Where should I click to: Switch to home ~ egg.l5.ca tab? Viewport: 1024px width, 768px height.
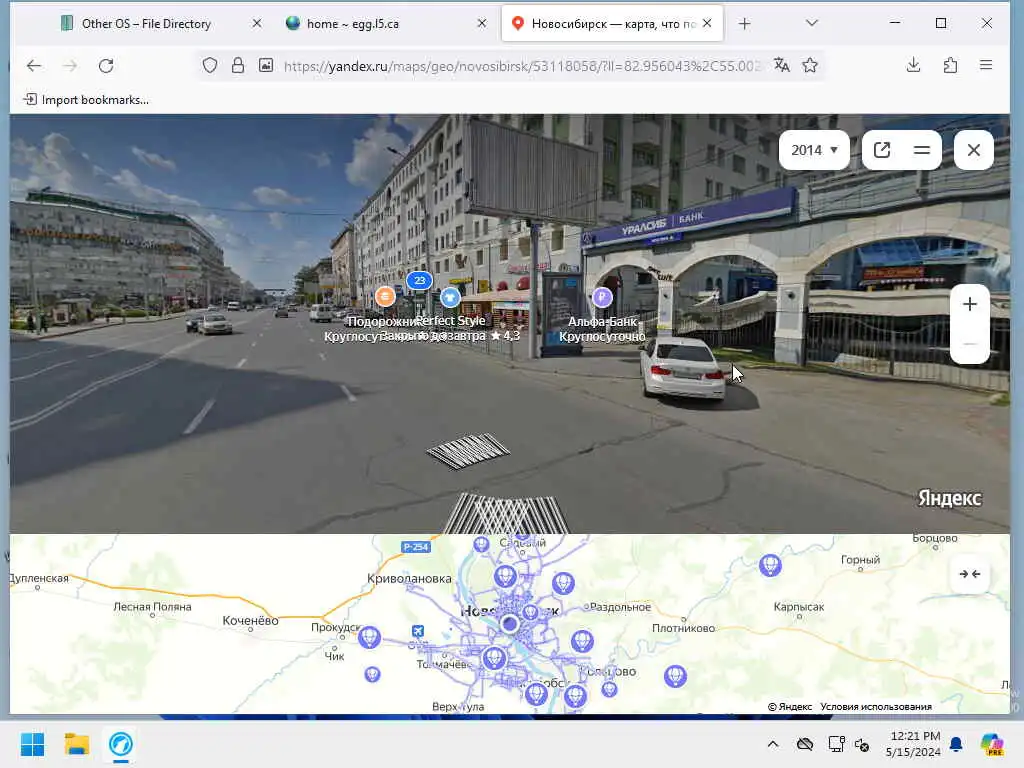[x=353, y=24]
